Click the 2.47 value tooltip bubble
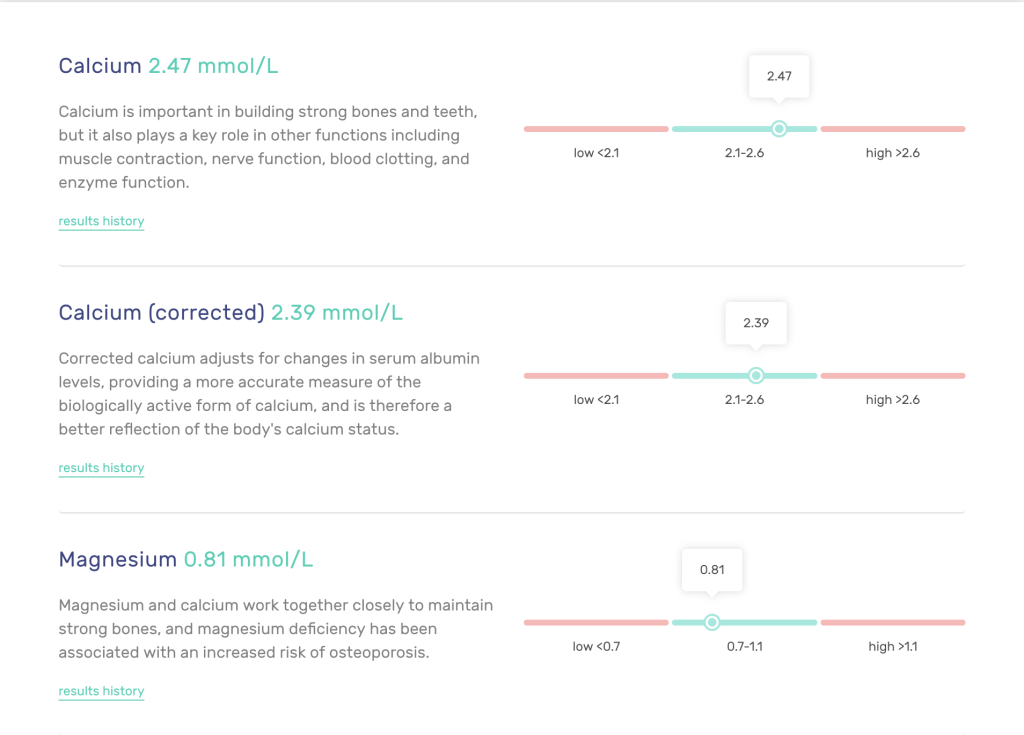This screenshot has height=735, width=1024. coord(779,76)
